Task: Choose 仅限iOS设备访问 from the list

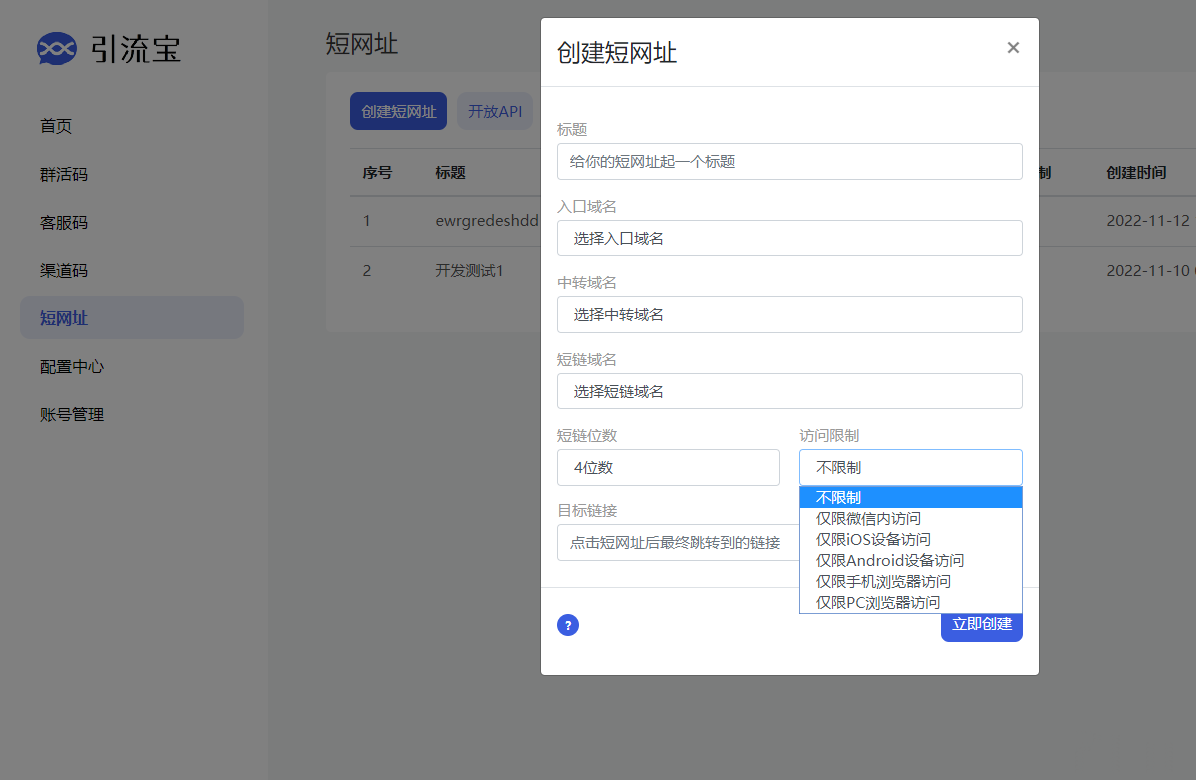Action: click(873, 539)
